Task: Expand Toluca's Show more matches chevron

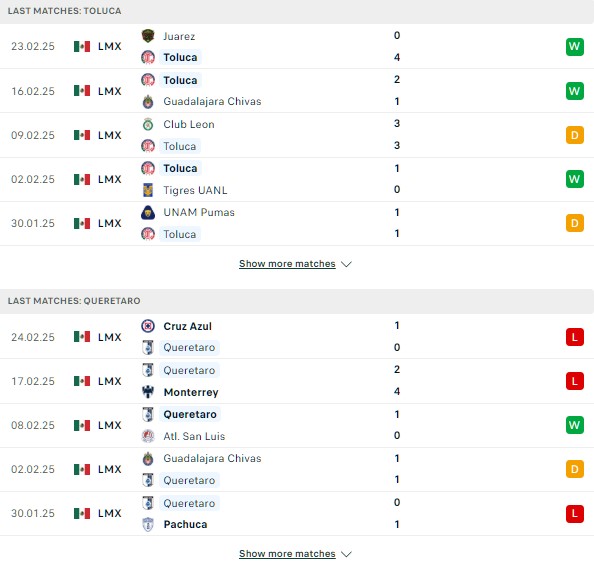Action: pyautogui.click(x=346, y=264)
